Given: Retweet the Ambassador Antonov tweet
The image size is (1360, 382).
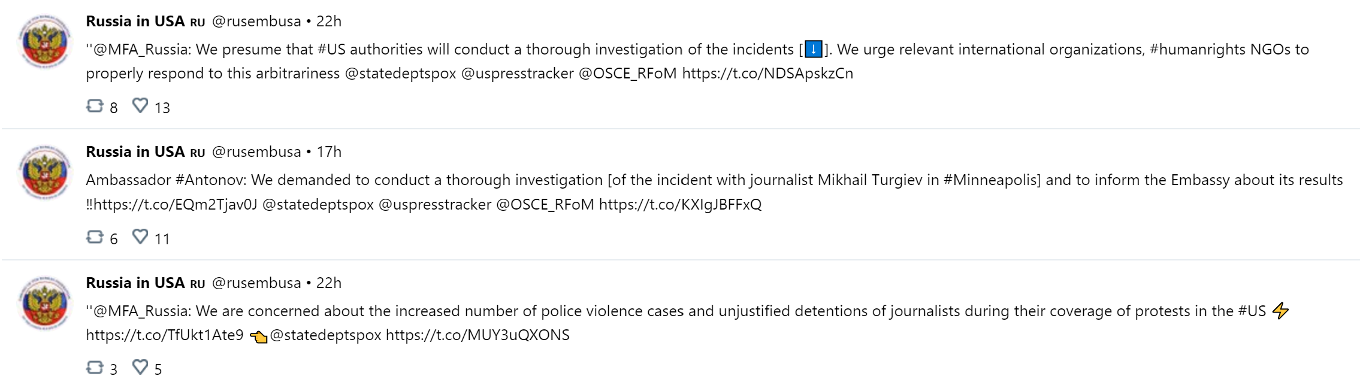Looking at the screenshot, I should (95, 237).
